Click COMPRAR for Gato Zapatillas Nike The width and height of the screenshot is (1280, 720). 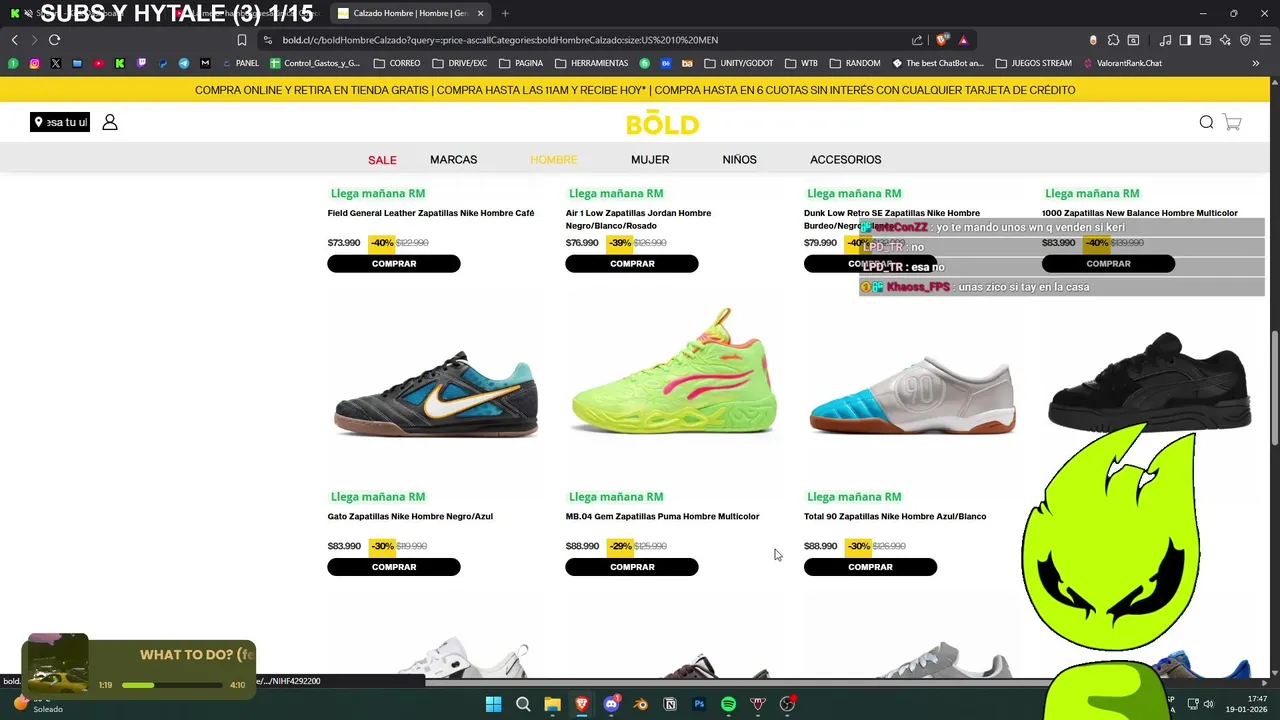394,567
